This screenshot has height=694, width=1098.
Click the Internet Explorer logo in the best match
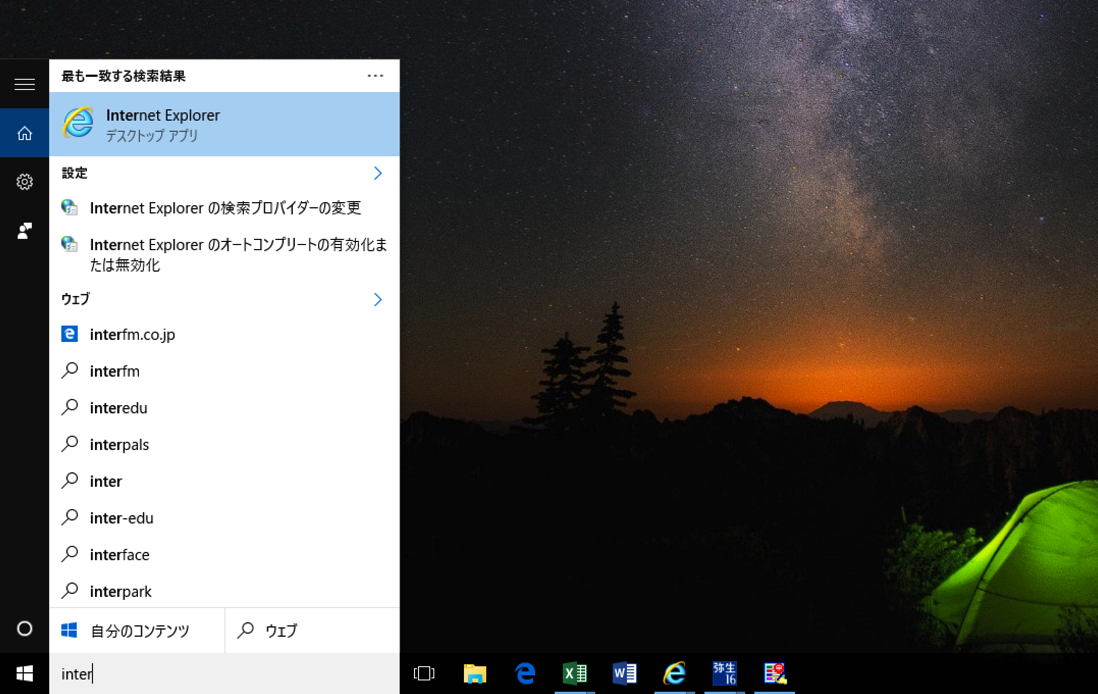point(78,123)
